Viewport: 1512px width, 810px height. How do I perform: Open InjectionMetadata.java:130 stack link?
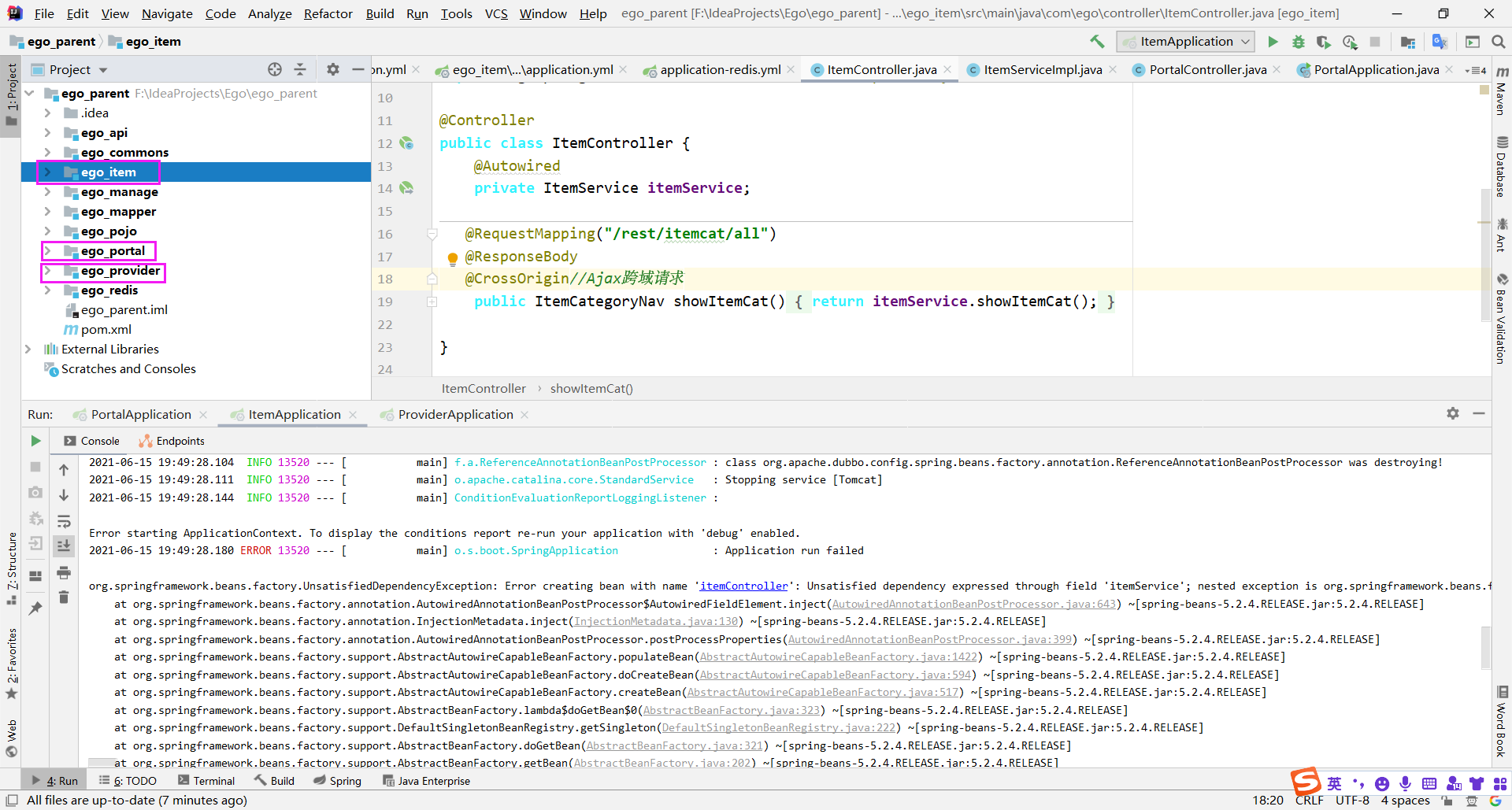657,621
